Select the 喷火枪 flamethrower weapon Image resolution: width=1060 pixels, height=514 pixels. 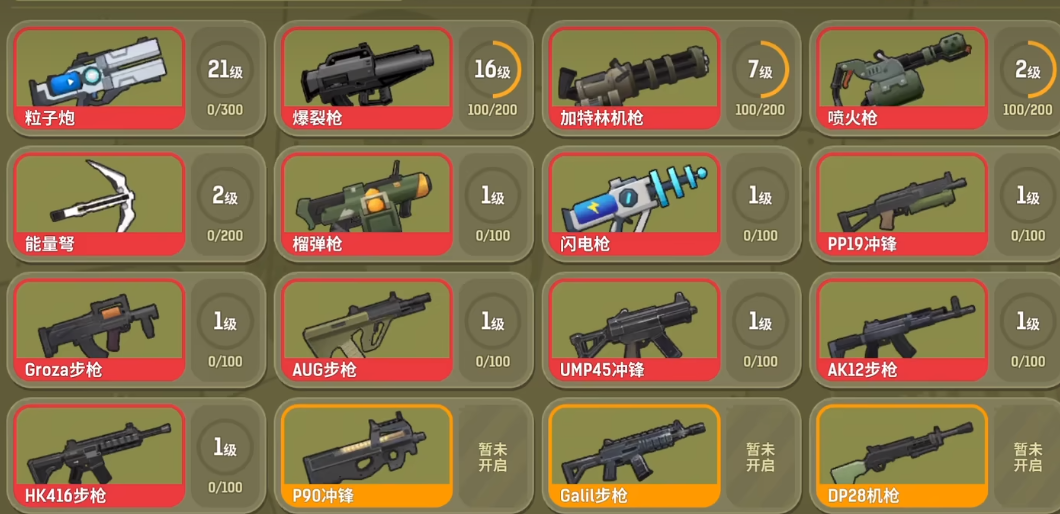click(x=902, y=78)
